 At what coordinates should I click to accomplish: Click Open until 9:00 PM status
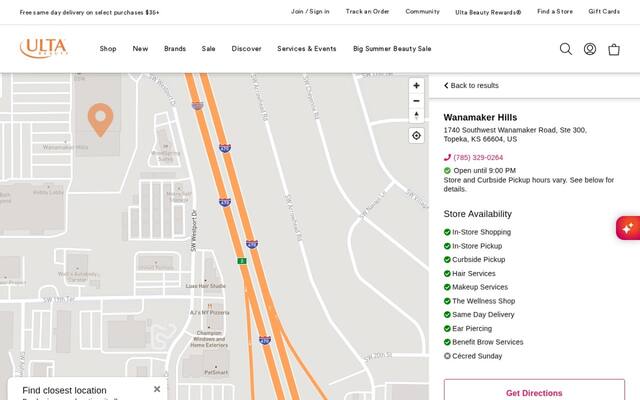[x=484, y=170]
